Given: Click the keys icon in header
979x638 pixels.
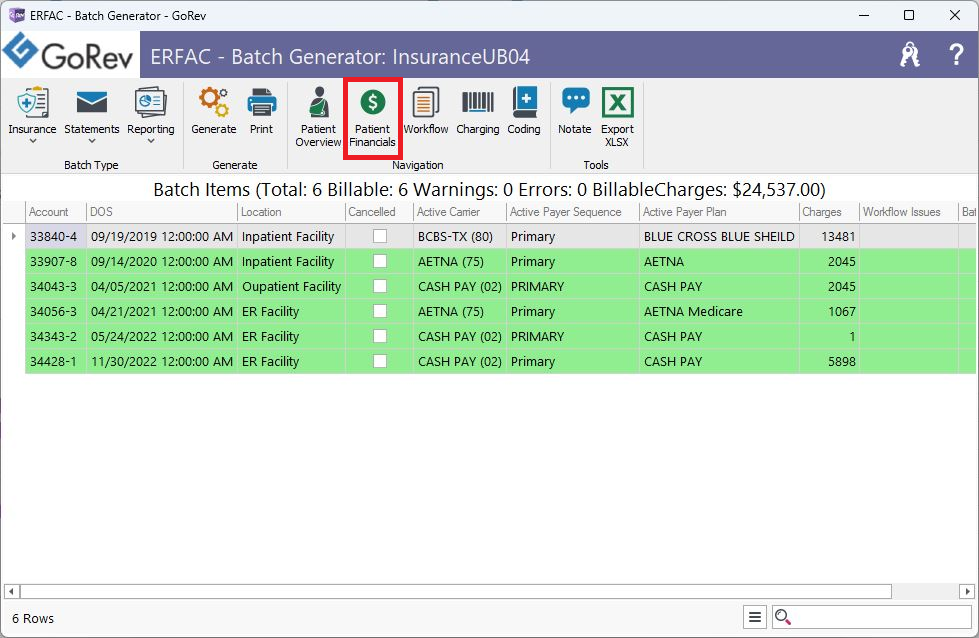Looking at the screenshot, I should click(x=910, y=55).
